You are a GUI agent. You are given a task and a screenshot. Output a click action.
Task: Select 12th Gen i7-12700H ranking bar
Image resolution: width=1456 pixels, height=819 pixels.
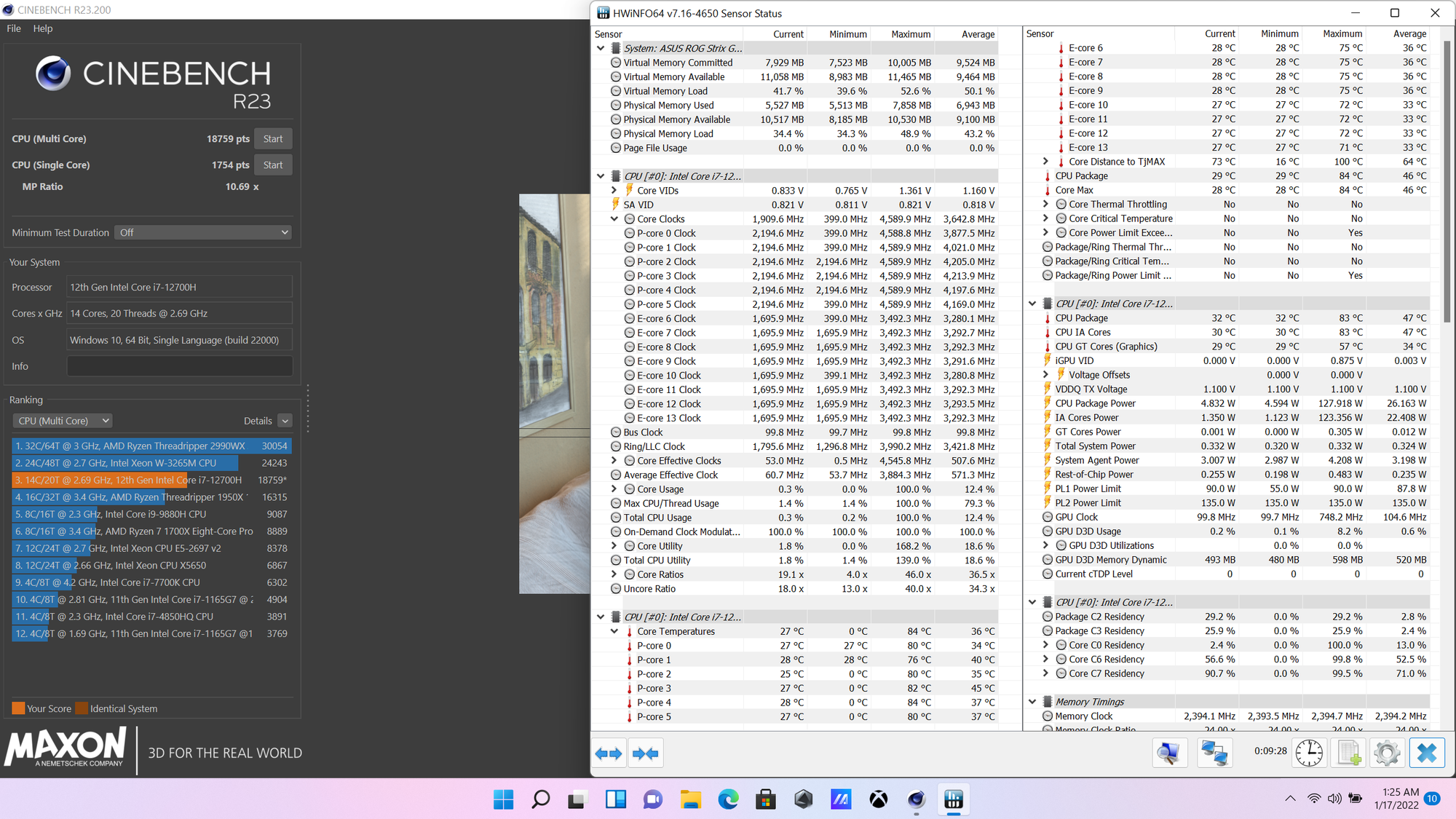tap(151, 480)
